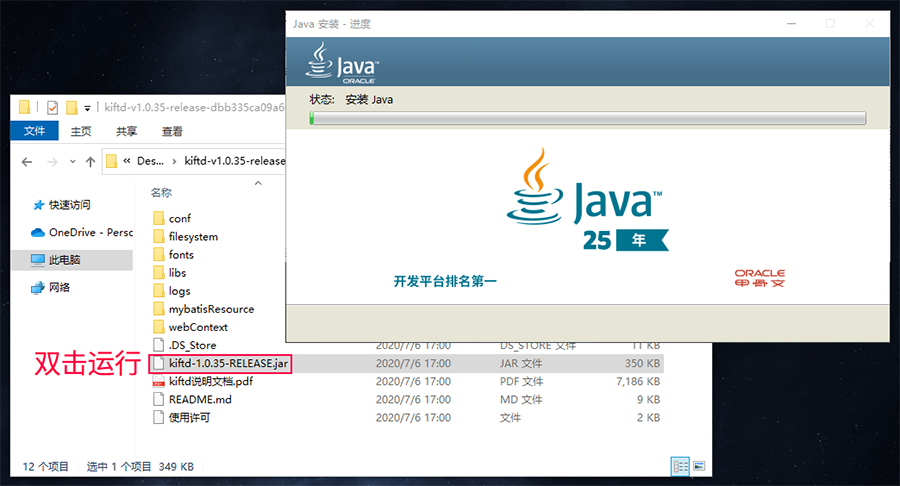This screenshot has width=900, height=486.
Task: Switch to large icons view layout
Action: click(698, 466)
